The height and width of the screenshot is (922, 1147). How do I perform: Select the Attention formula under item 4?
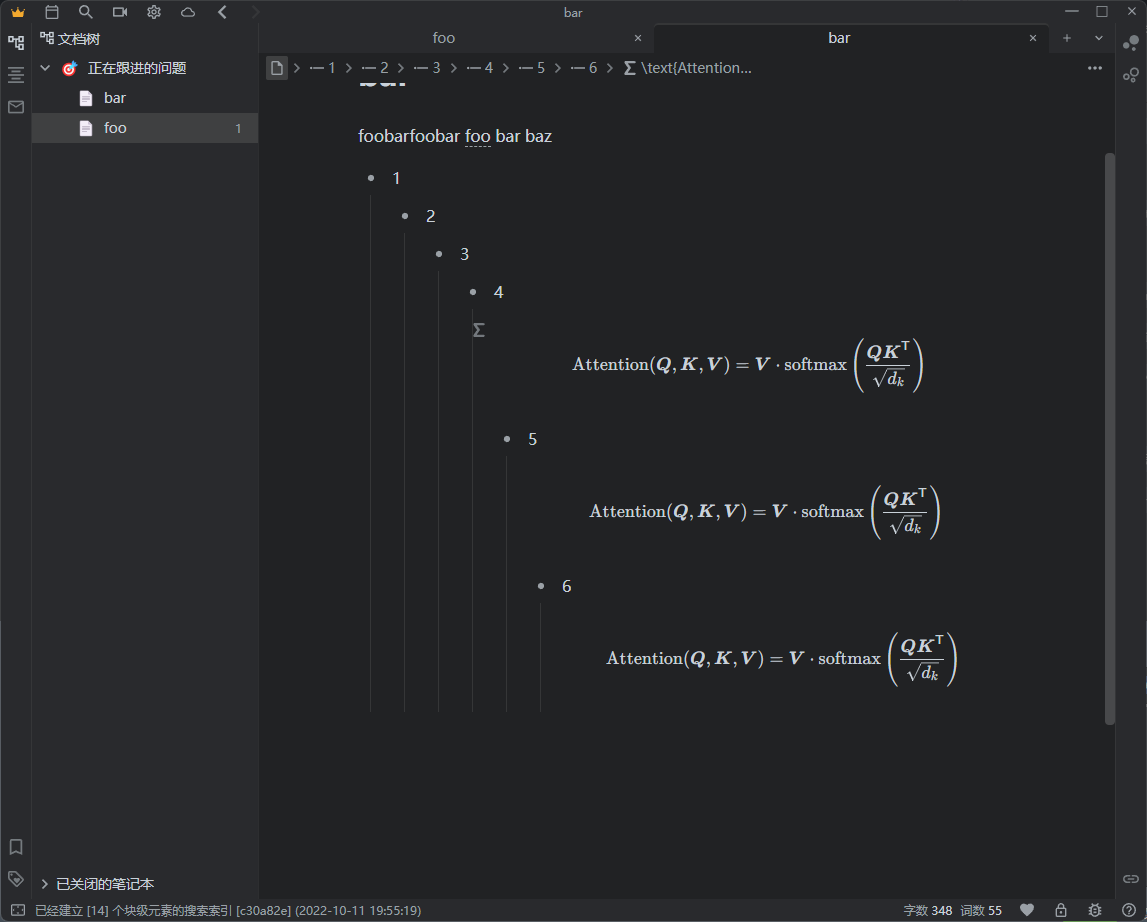click(748, 365)
